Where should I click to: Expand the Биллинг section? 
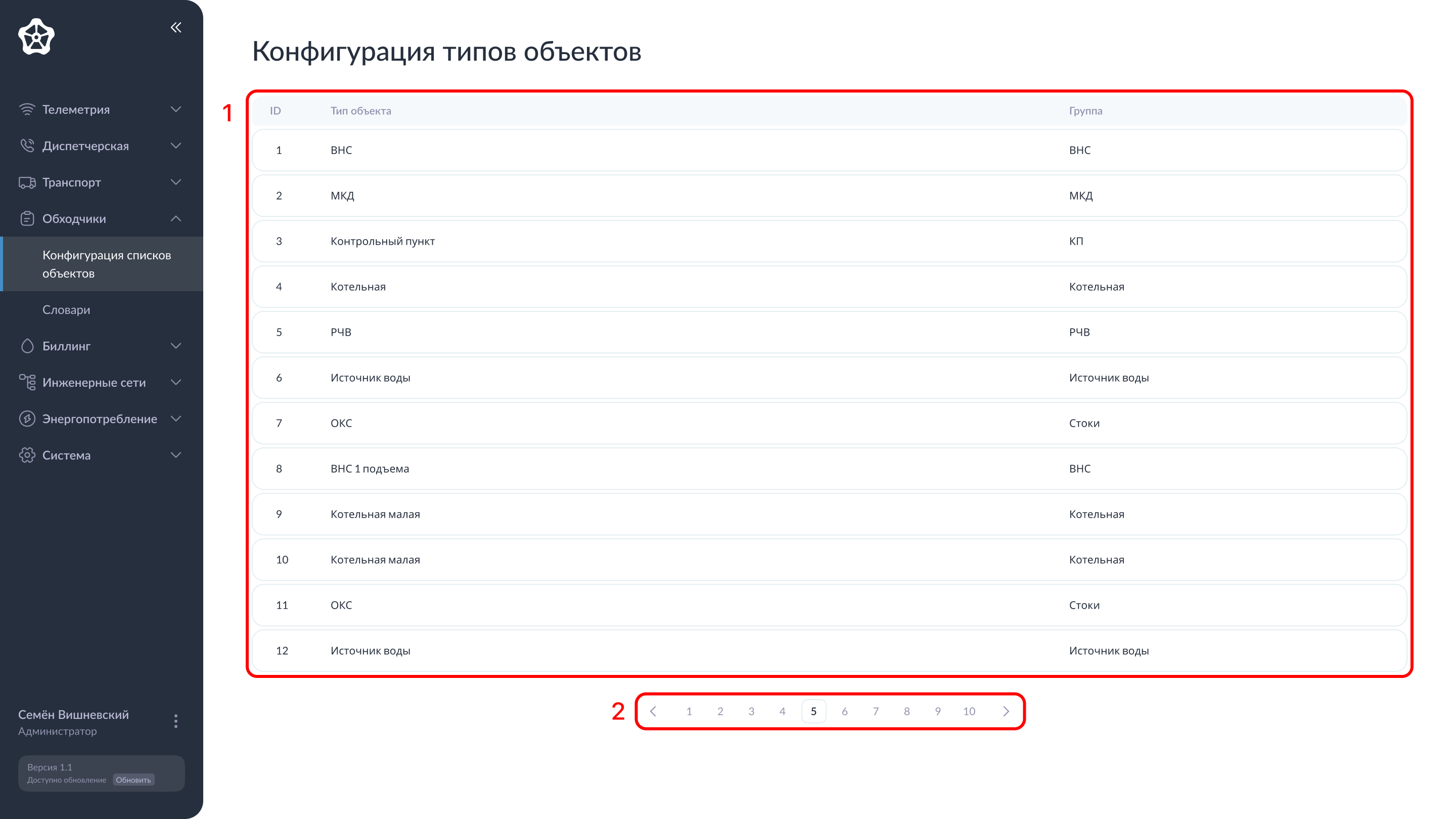click(x=176, y=346)
